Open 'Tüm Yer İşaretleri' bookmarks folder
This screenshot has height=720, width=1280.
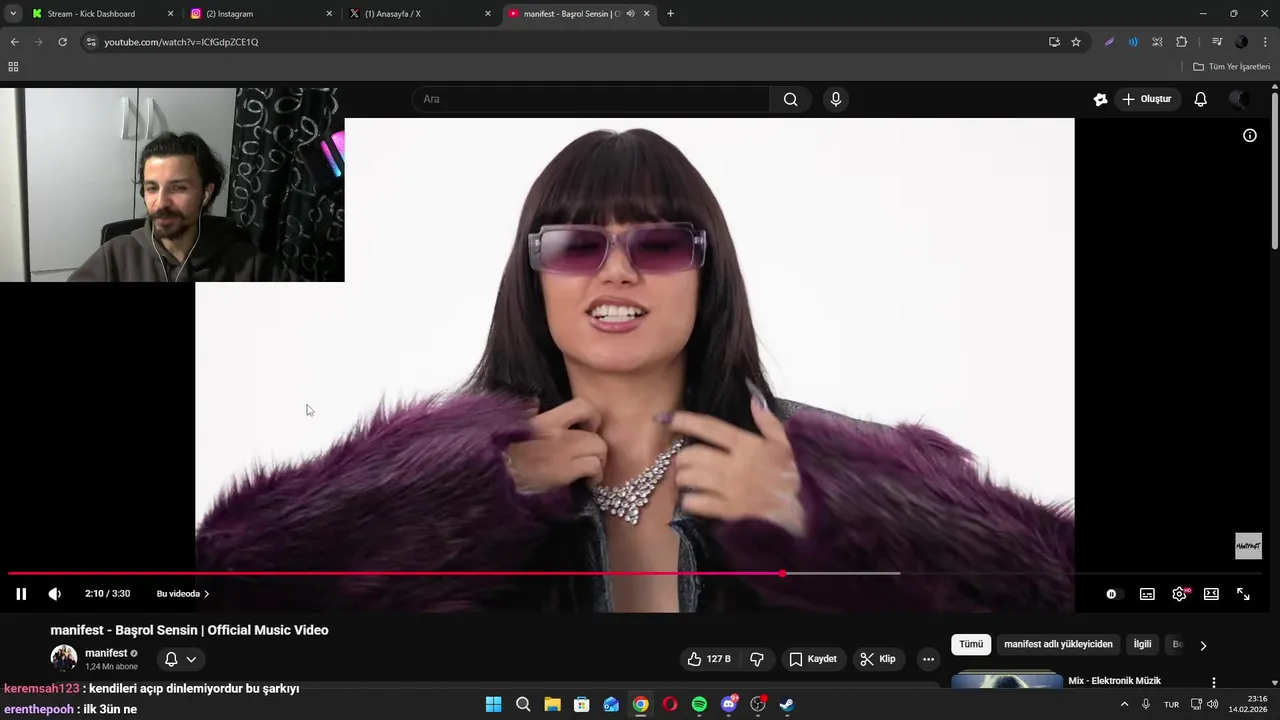click(1232, 67)
